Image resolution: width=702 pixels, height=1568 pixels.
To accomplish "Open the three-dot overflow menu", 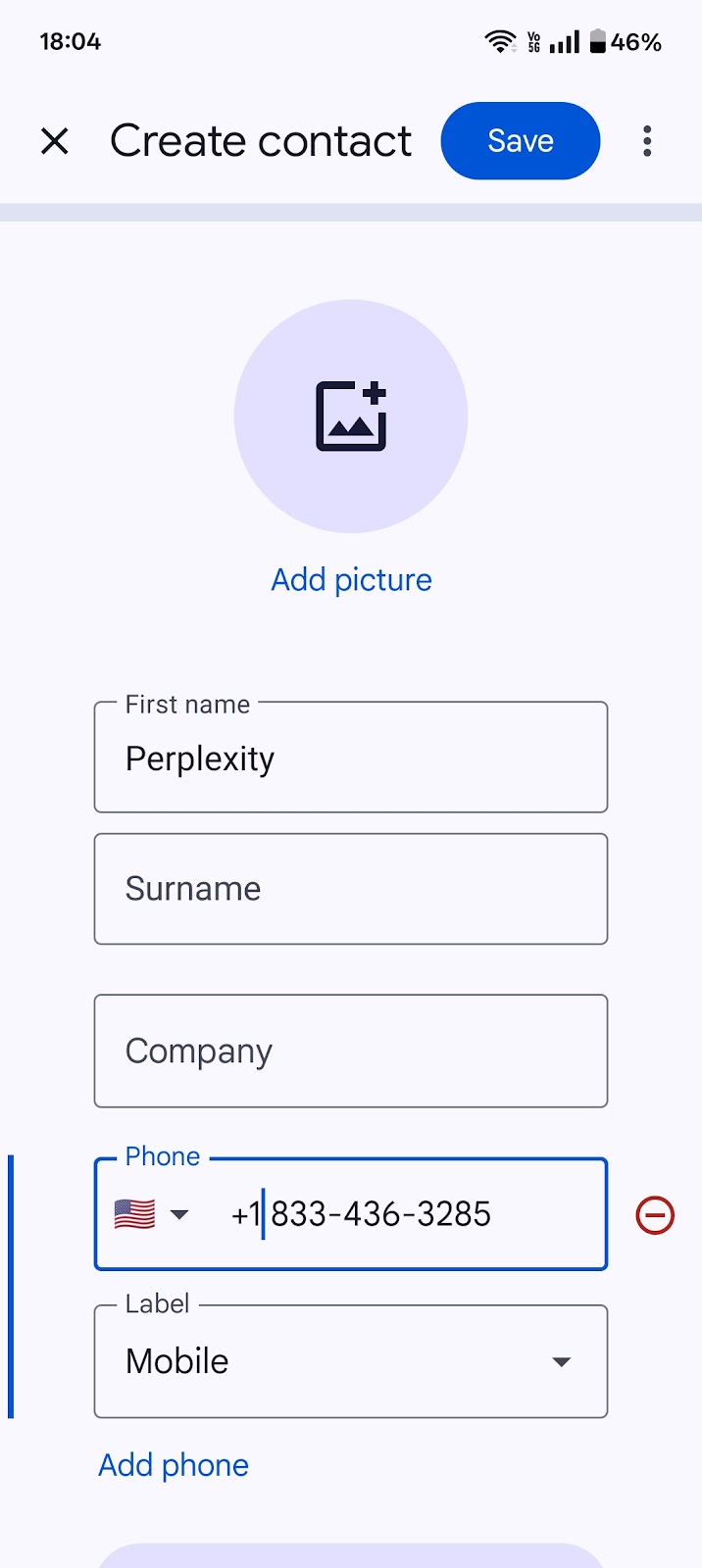I will [x=647, y=141].
